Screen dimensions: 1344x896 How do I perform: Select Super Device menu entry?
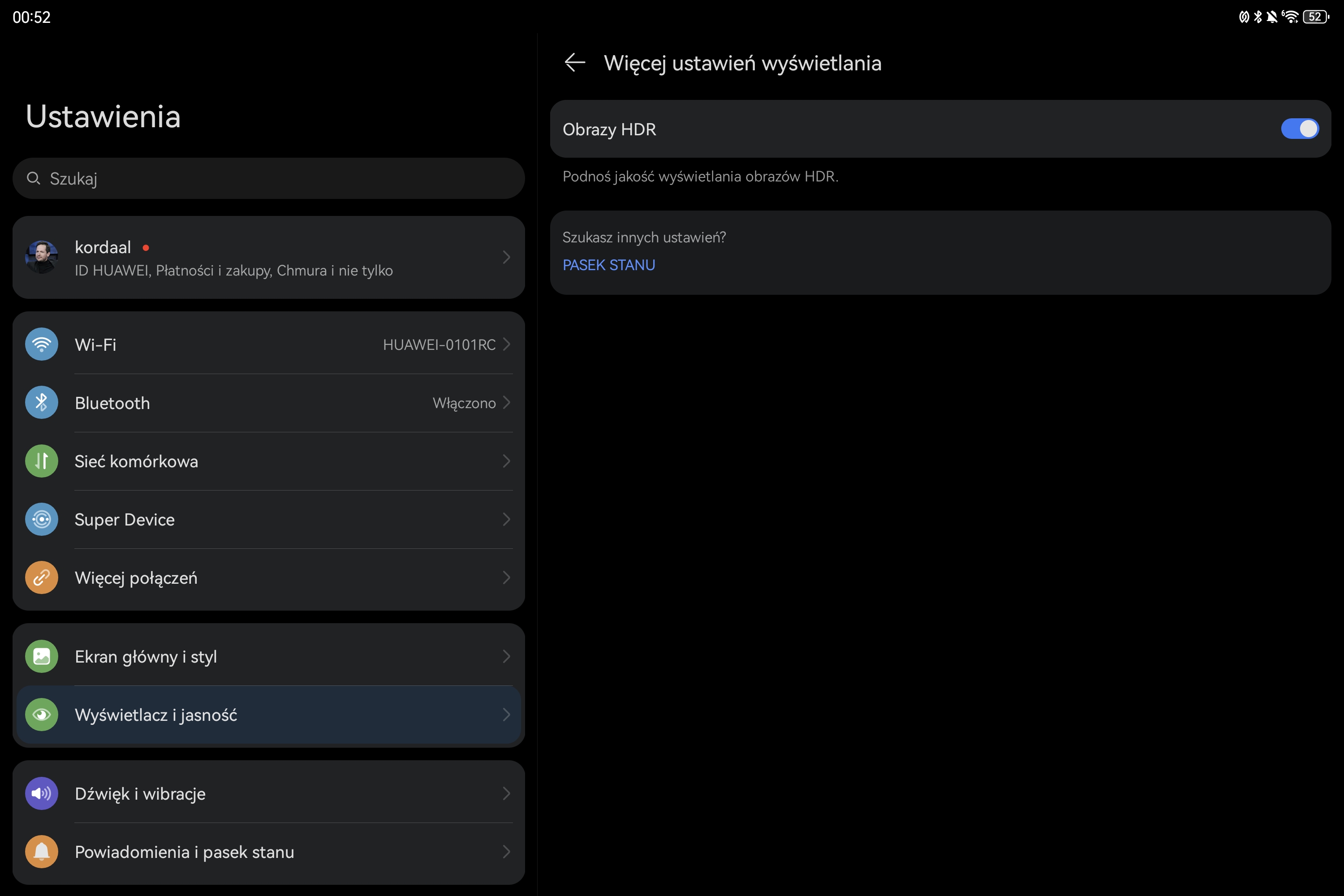pos(268,519)
